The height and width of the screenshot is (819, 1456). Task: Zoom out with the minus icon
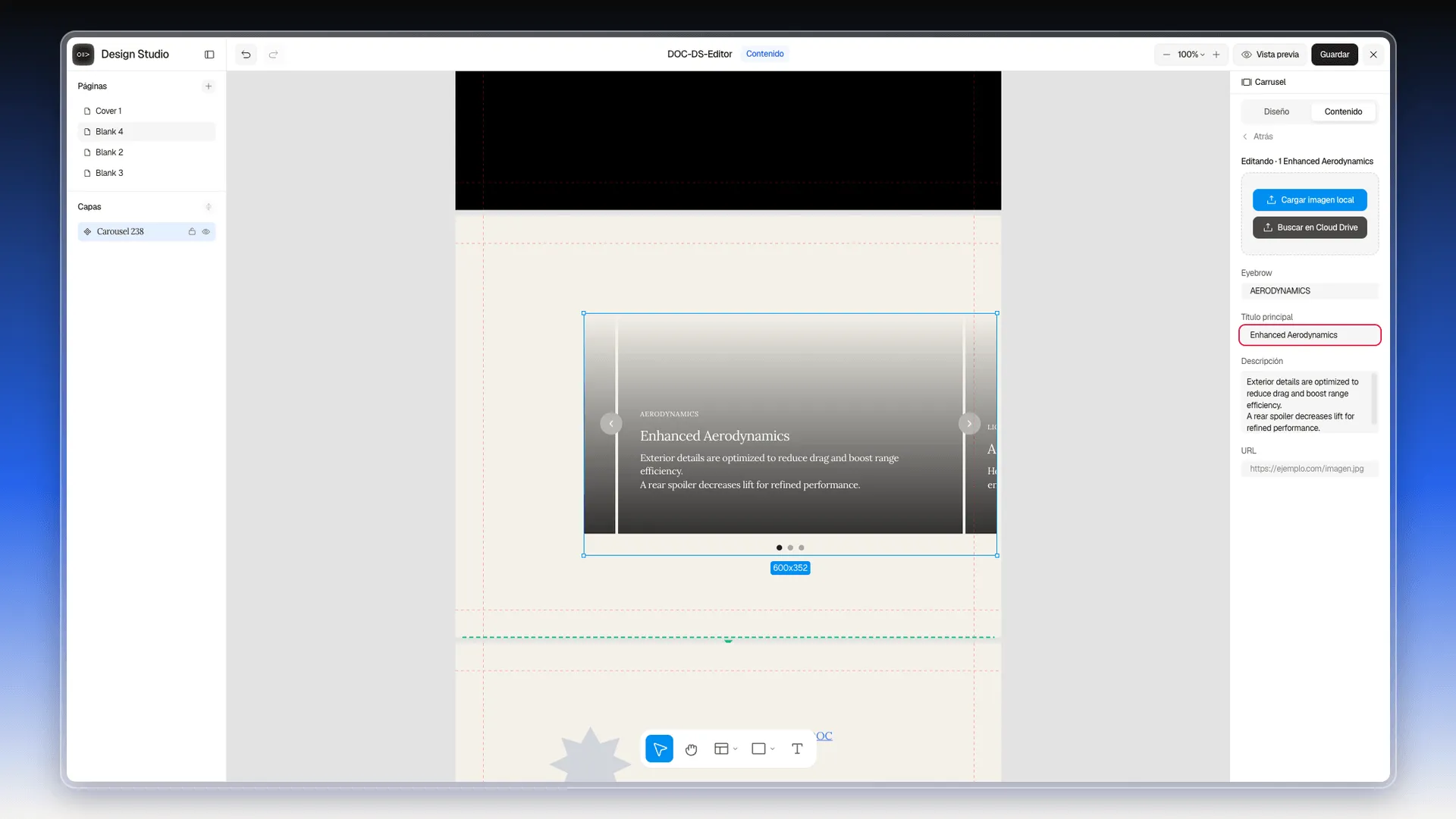1166,55
